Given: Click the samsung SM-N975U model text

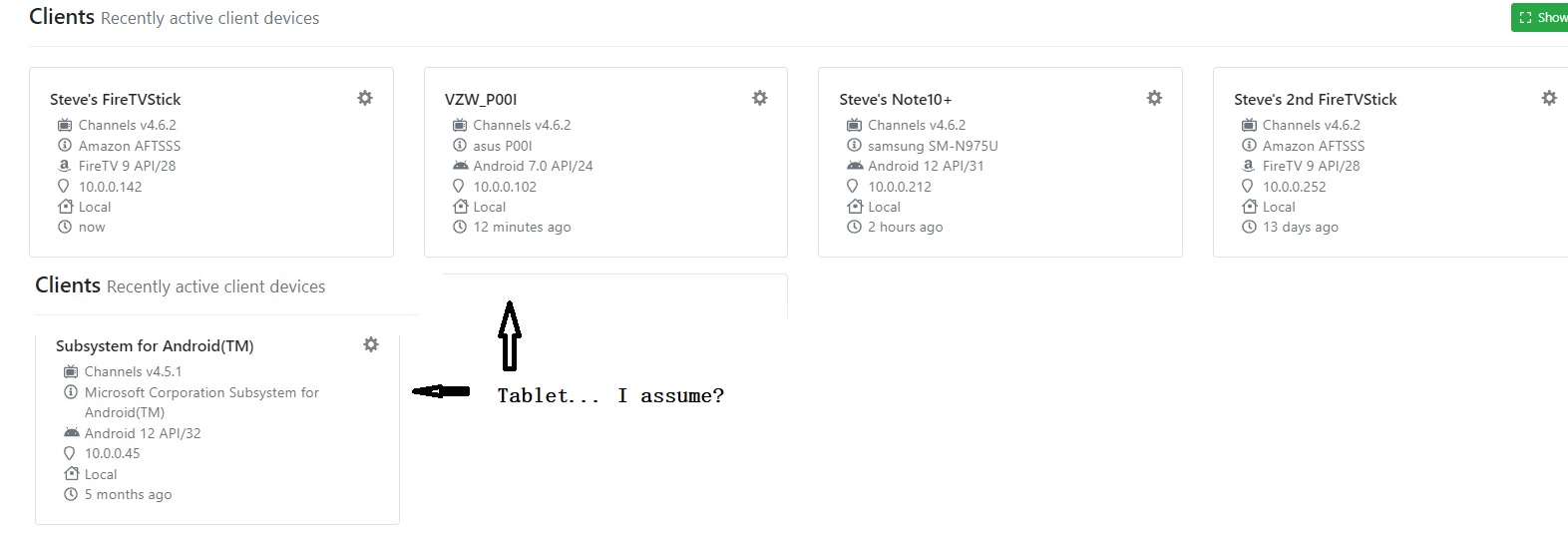Looking at the screenshot, I should (933, 146).
